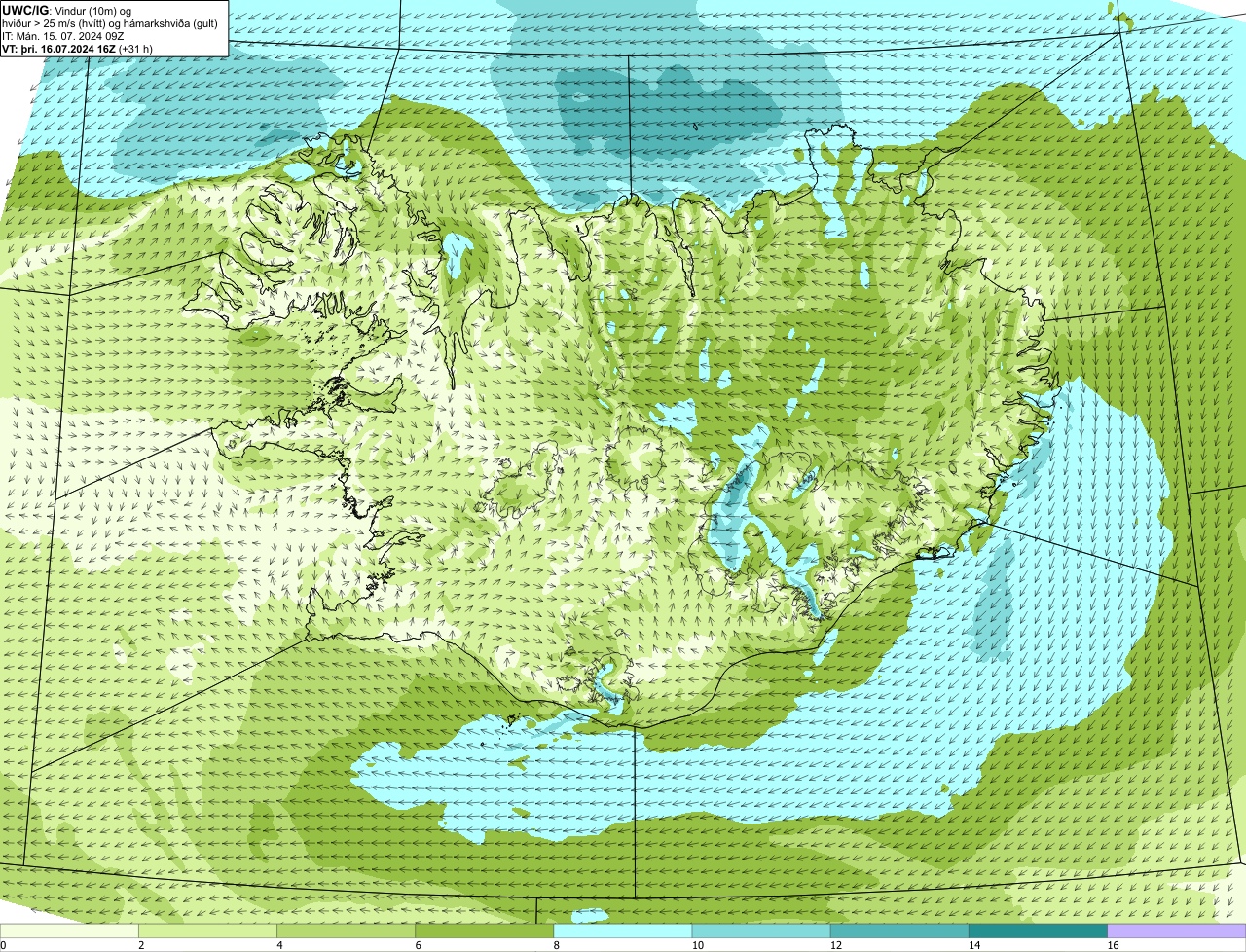This screenshot has height=952, width=1246.
Task: Click the 12–14 m/s teal legend swatch
Action: [899, 932]
